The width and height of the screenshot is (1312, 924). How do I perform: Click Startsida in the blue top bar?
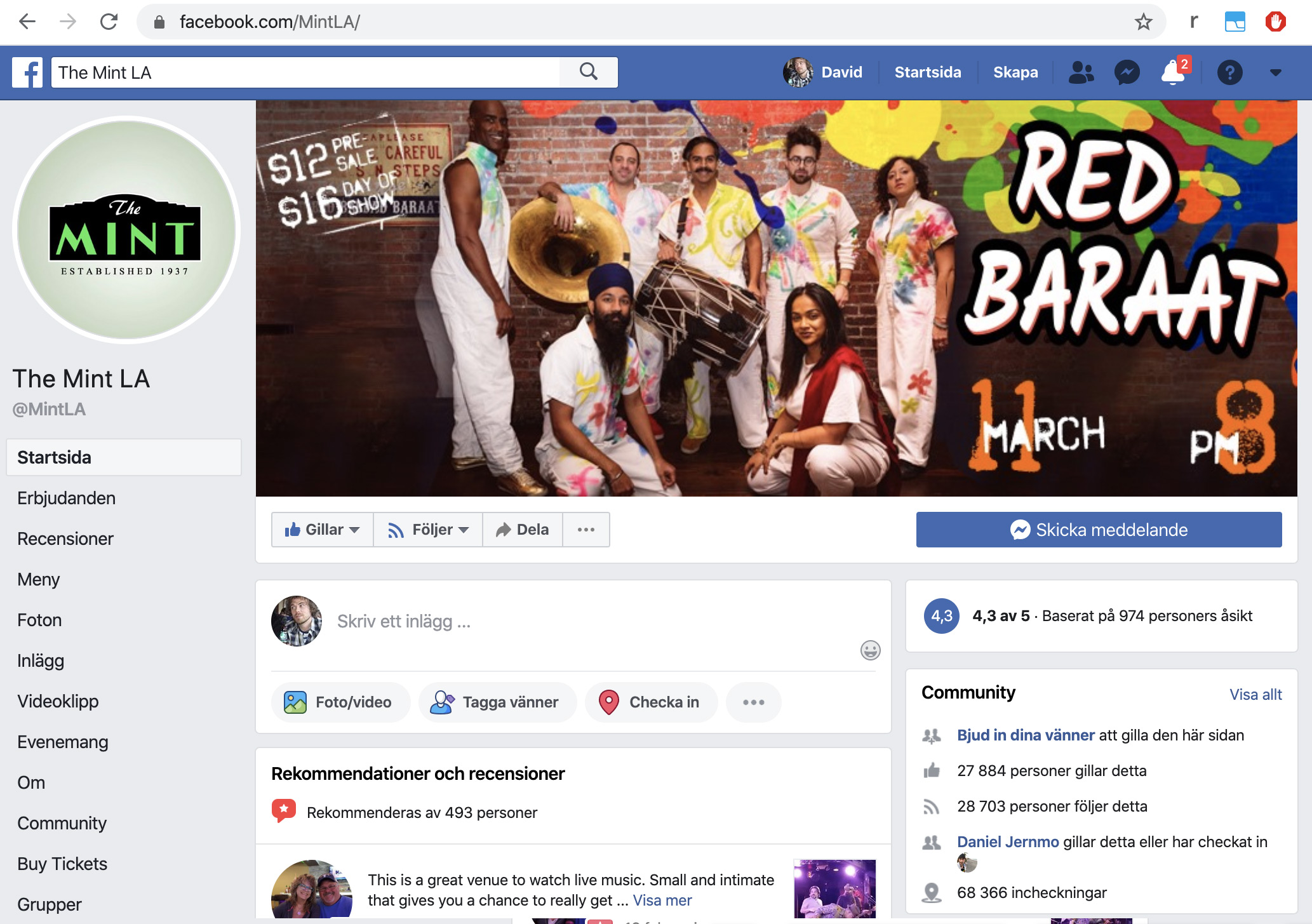928,72
